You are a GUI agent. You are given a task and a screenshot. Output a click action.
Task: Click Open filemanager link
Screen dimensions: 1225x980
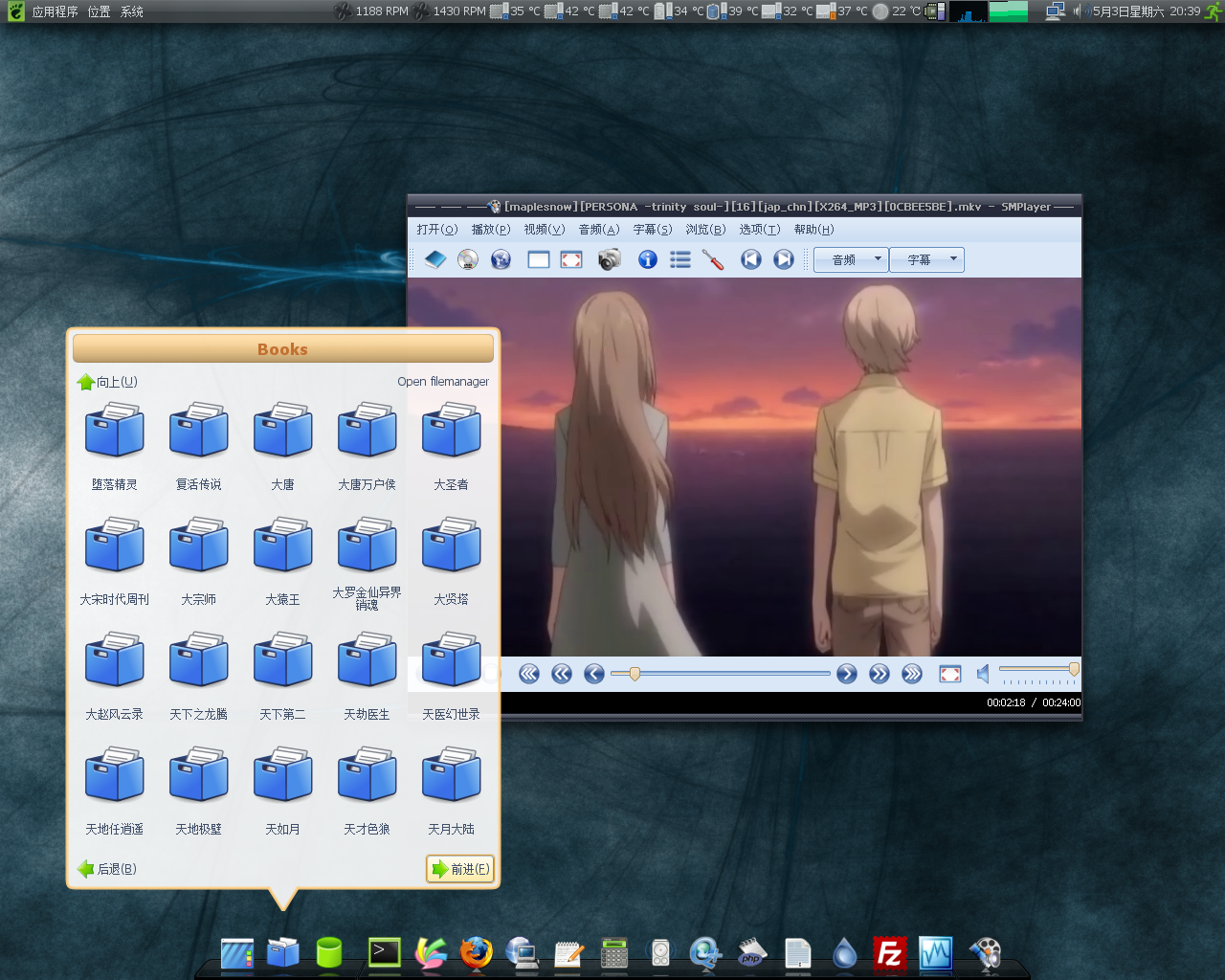coord(443,382)
